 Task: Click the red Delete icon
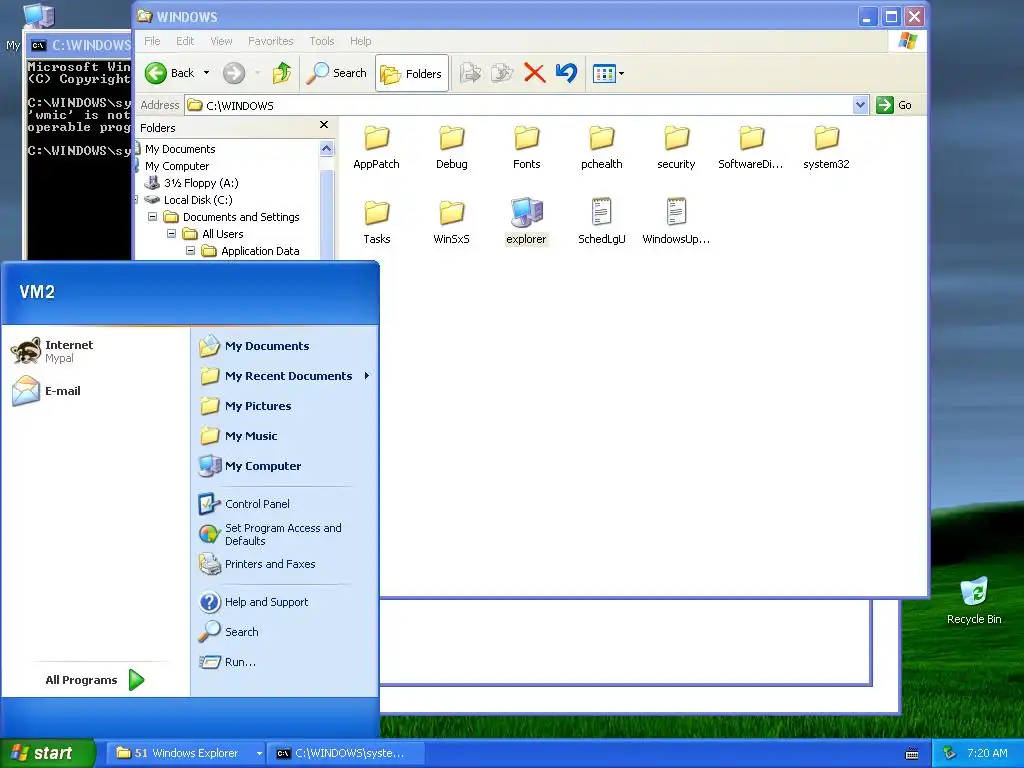point(534,73)
